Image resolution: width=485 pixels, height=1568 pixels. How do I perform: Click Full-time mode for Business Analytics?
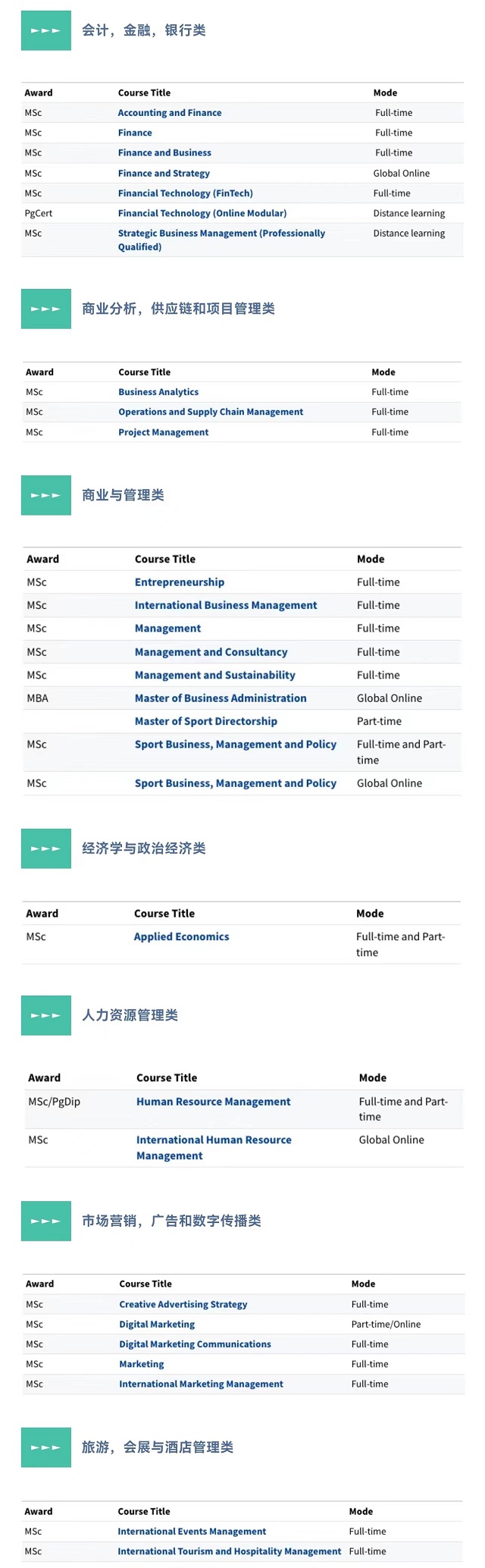coord(390,392)
